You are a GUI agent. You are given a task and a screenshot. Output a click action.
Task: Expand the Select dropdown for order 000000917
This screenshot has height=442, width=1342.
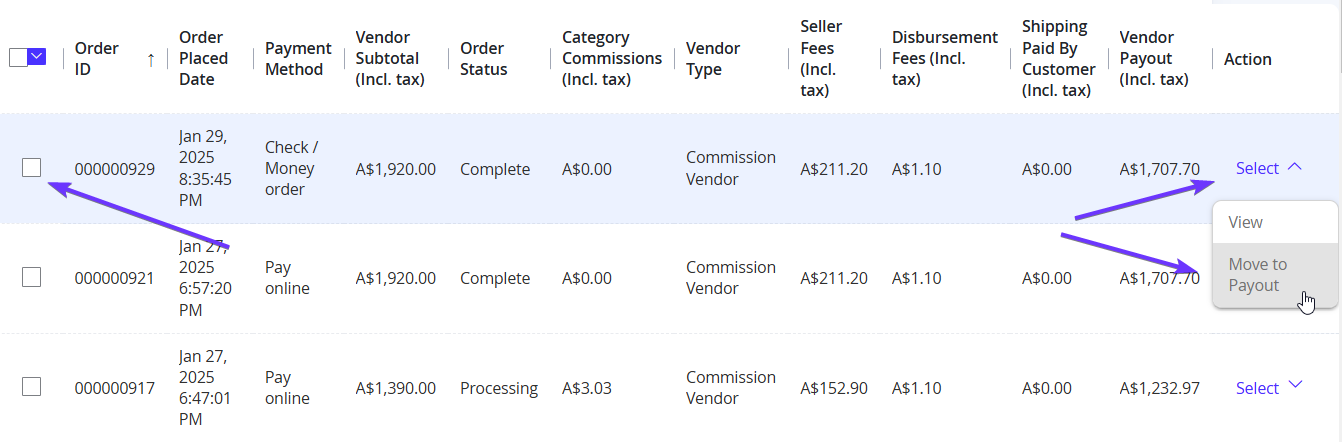point(1269,388)
